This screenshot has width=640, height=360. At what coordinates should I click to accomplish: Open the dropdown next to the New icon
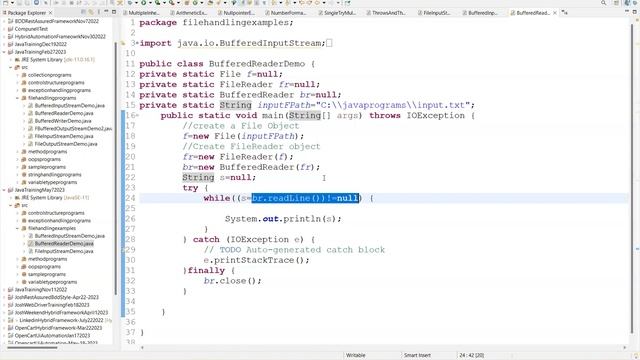[x=12, y=3]
